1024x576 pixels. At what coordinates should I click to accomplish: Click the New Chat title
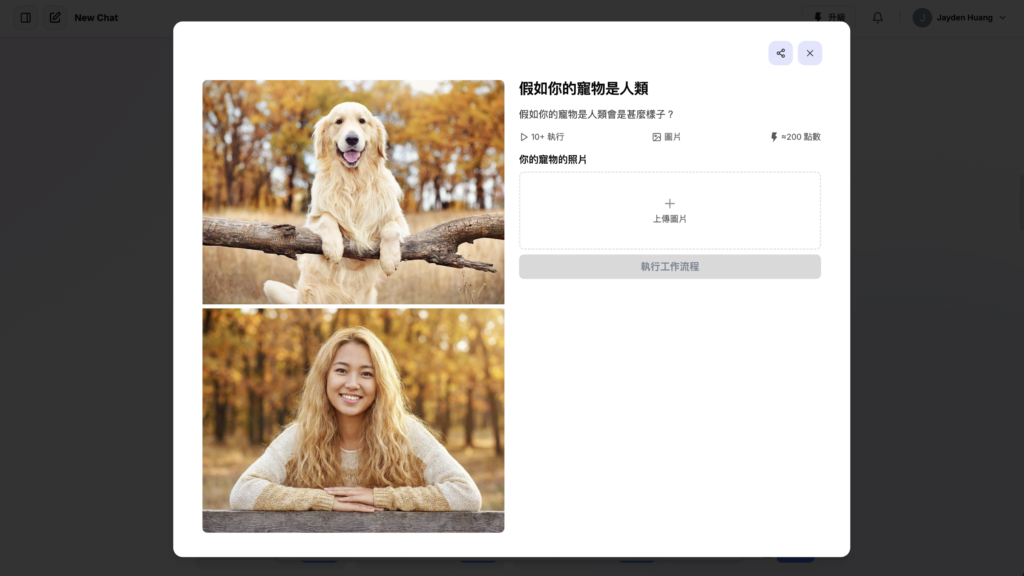[x=96, y=18]
